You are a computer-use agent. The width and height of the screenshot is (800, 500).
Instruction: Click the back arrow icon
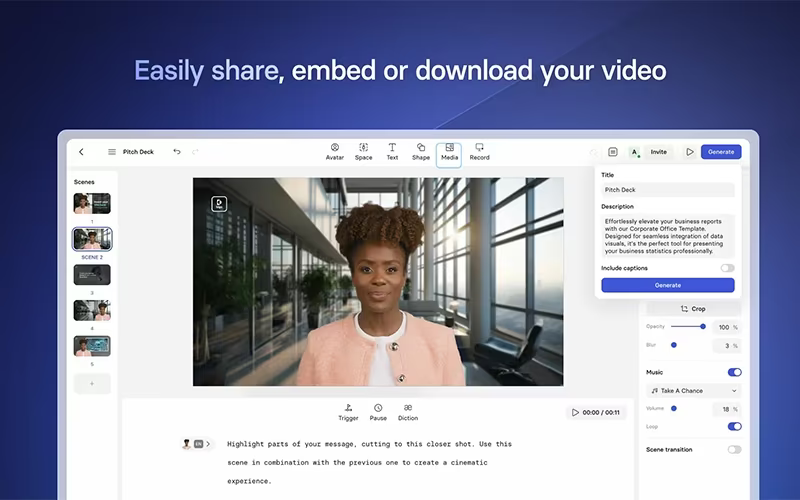(81, 152)
